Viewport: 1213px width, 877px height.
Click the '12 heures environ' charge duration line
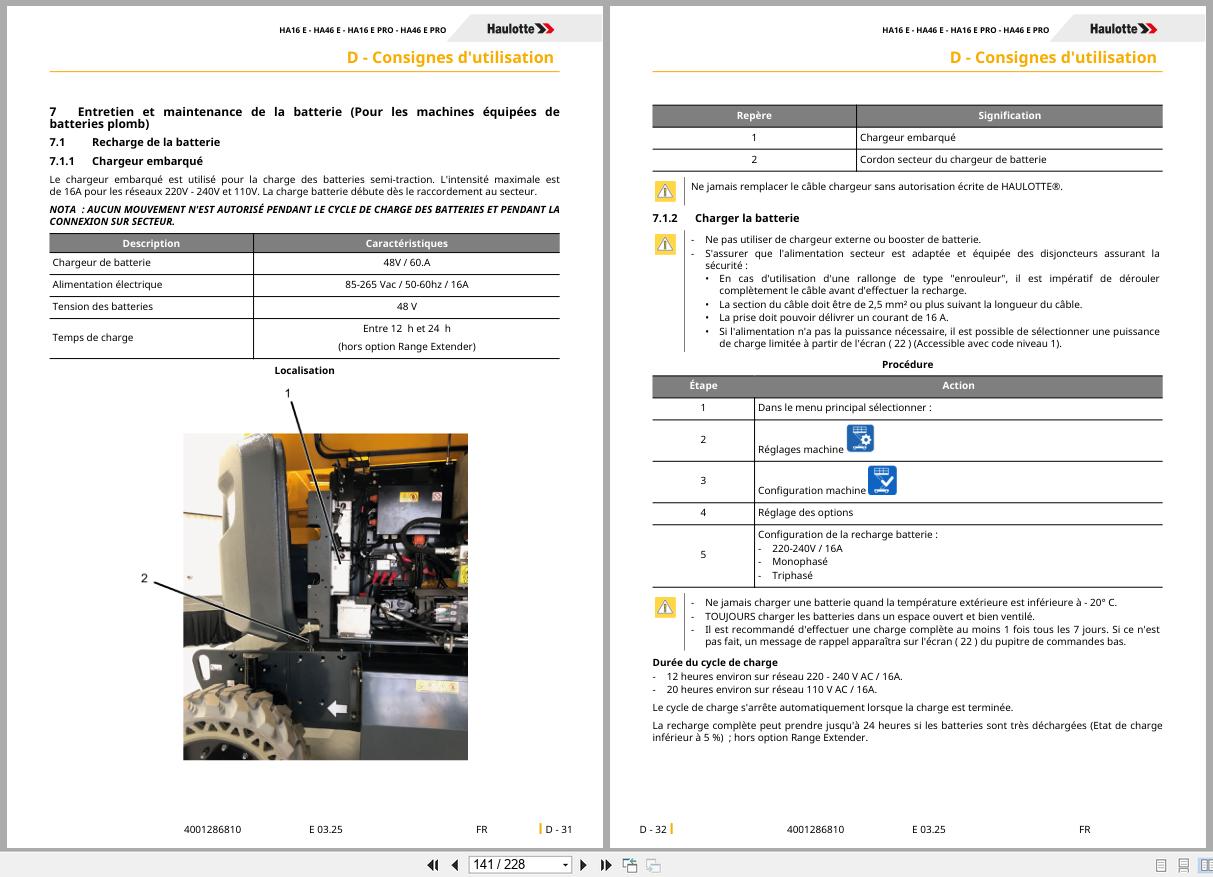pyautogui.click(x=784, y=676)
